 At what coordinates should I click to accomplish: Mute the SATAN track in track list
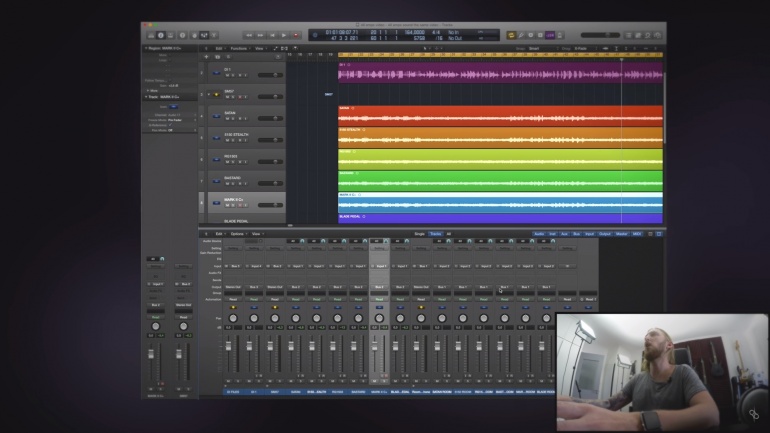point(227,120)
